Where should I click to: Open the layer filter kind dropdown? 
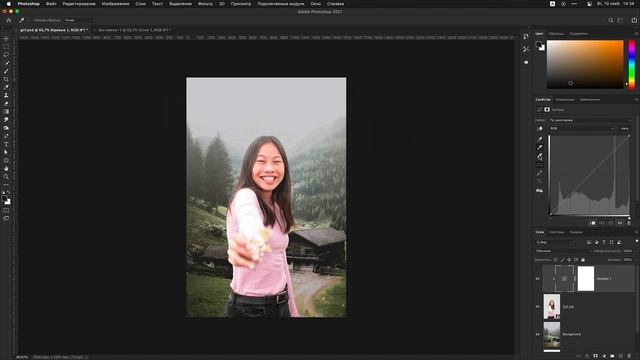click(x=555, y=242)
